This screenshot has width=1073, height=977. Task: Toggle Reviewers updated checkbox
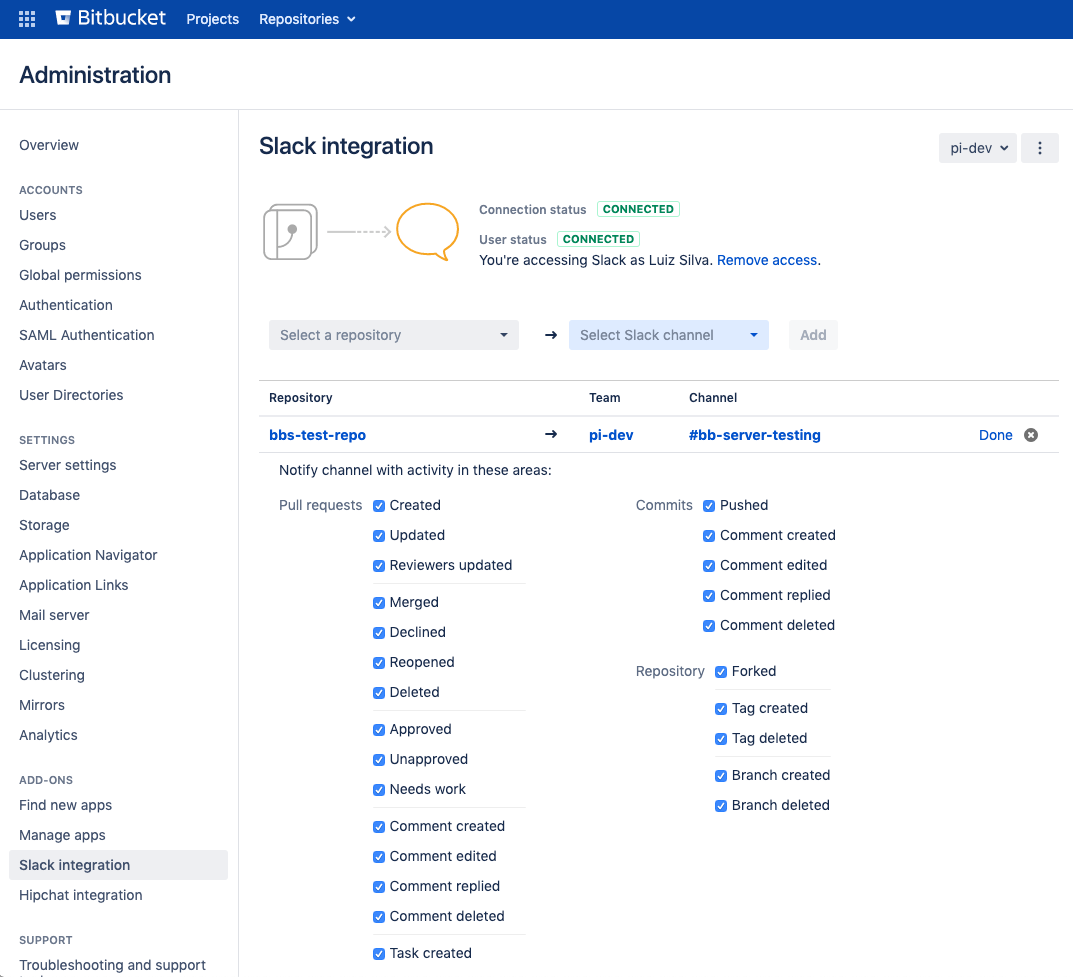coord(378,566)
